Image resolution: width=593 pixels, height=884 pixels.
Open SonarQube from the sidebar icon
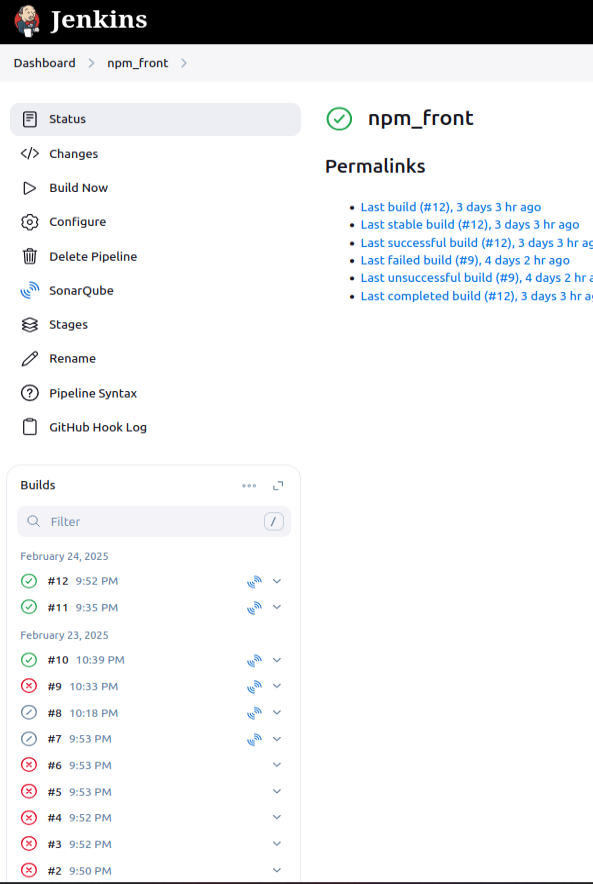29,290
